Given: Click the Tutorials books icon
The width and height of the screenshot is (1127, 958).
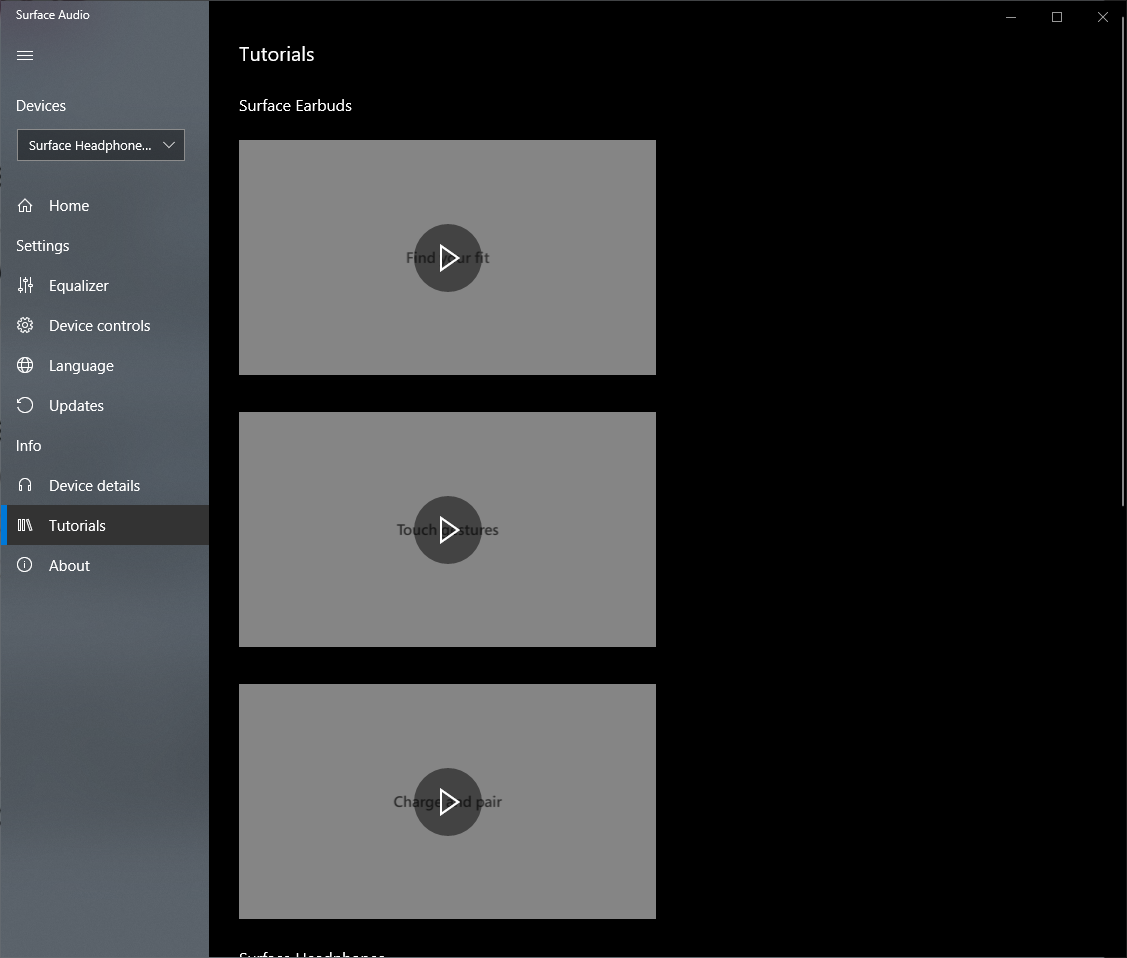Looking at the screenshot, I should point(26,526).
